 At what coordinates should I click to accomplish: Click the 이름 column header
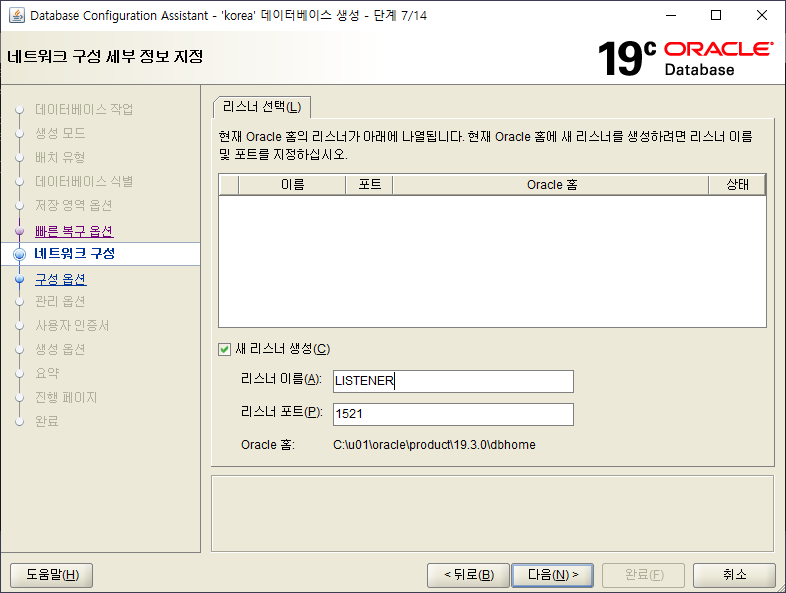pos(292,185)
